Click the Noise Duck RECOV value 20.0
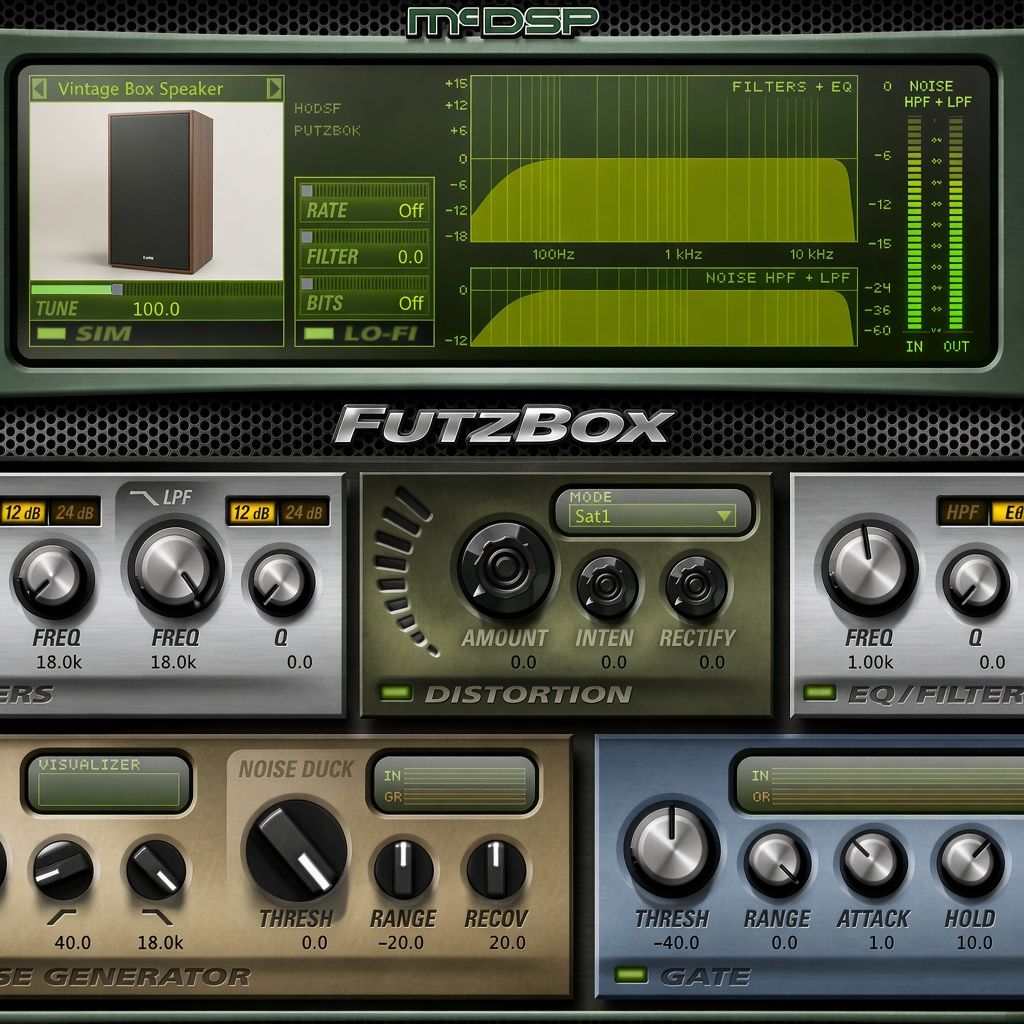Viewport: 1024px width, 1024px height. [x=507, y=942]
